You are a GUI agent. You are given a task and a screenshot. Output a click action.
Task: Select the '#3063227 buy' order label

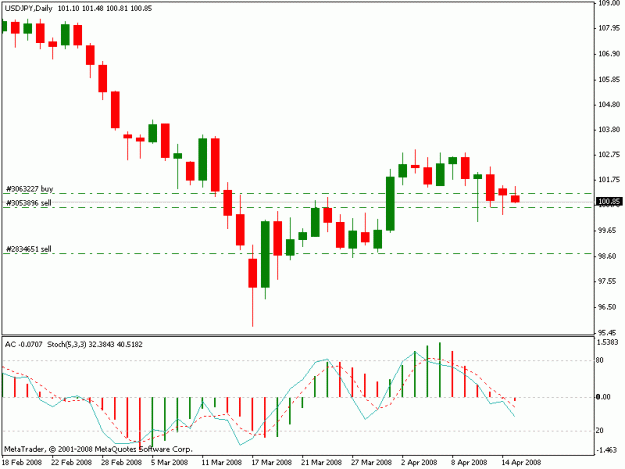coord(29,188)
